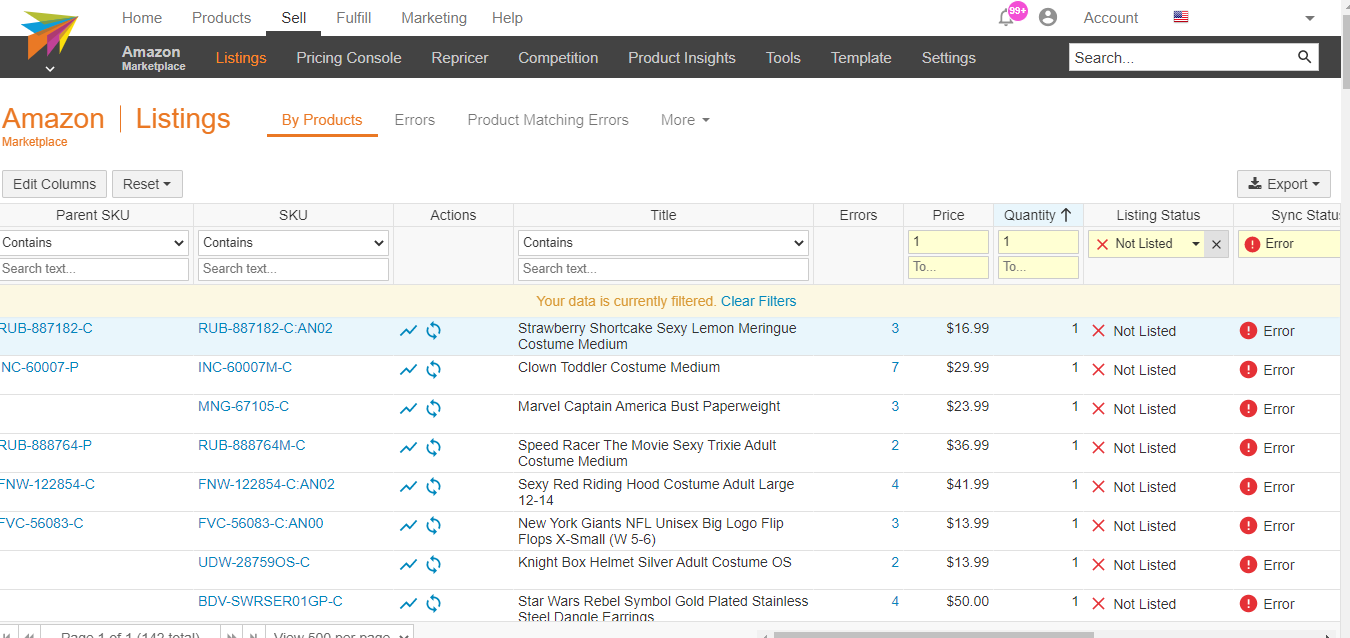Screen dimensions: 1350x638
Task: Focus Quantity To filter field
Action: (1038, 267)
